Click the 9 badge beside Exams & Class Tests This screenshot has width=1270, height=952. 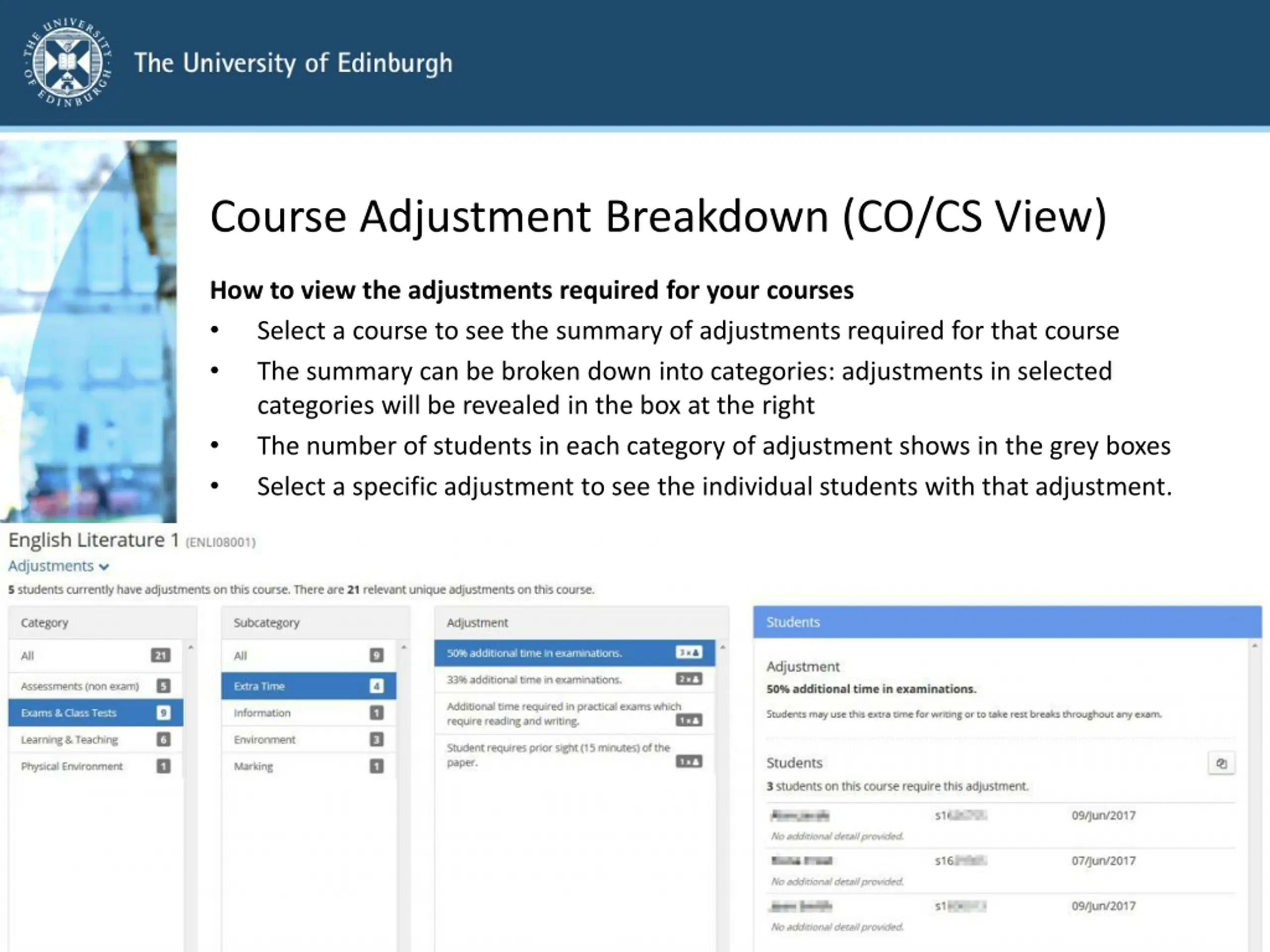[x=164, y=713]
